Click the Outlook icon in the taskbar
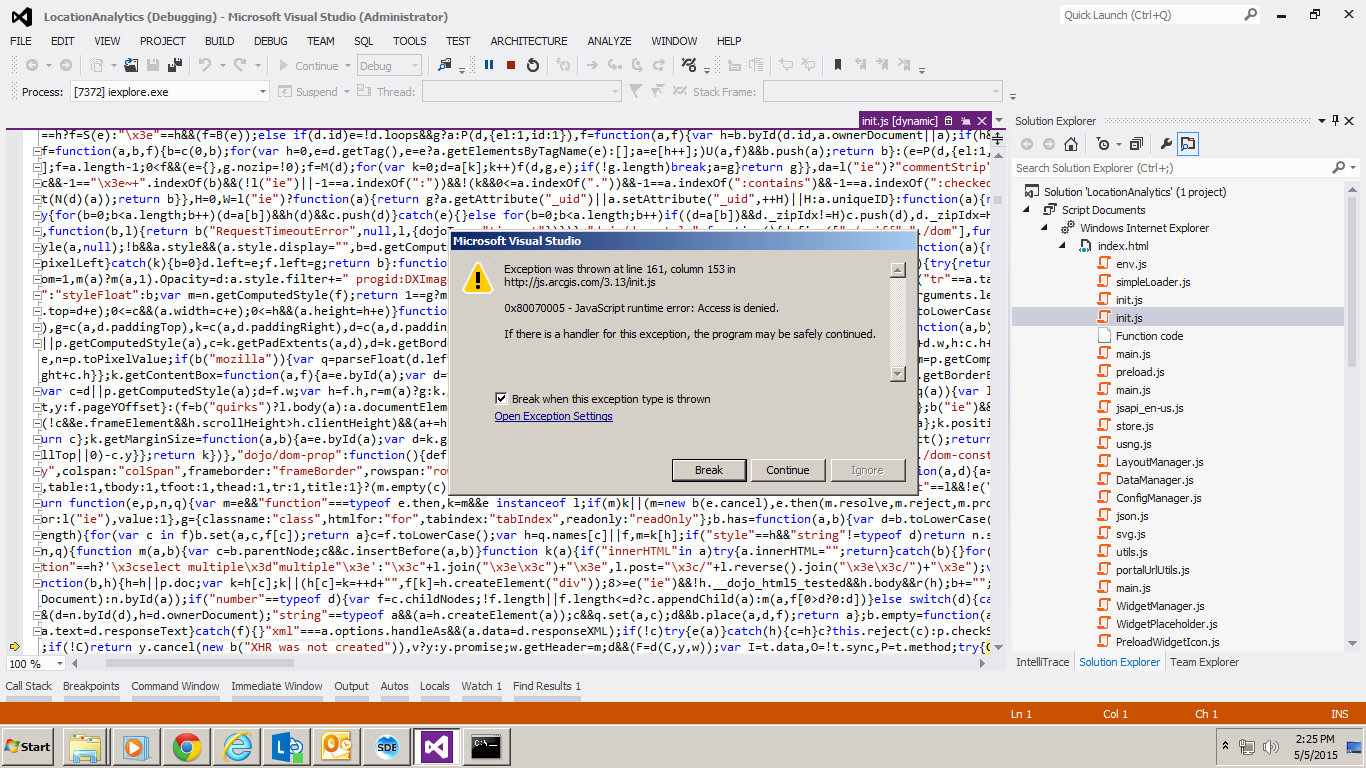The width and height of the screenshot is (1366, 768). (x=337, y=746)
